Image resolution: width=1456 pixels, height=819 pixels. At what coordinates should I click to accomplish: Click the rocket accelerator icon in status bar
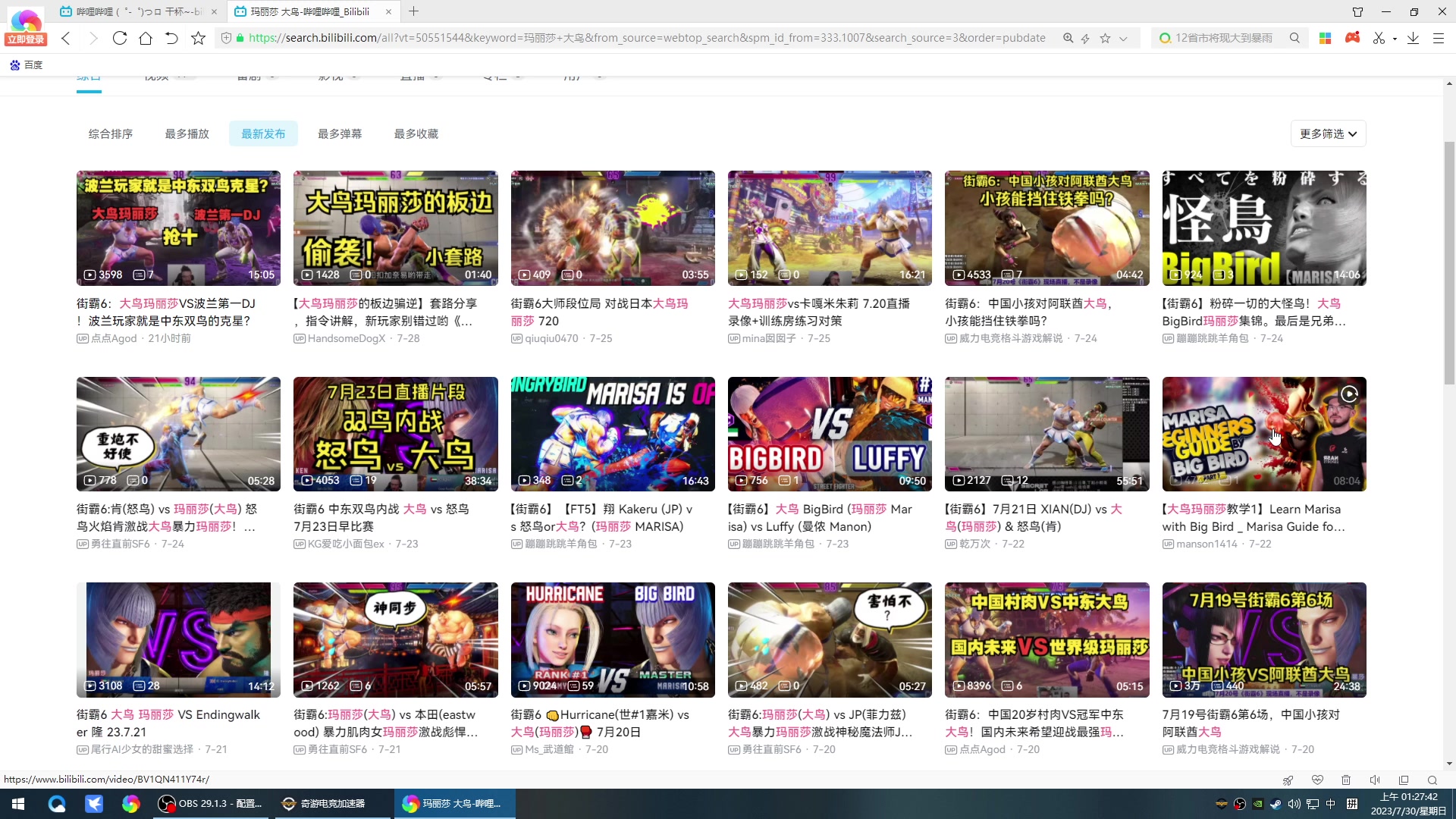coord(1288,780)
